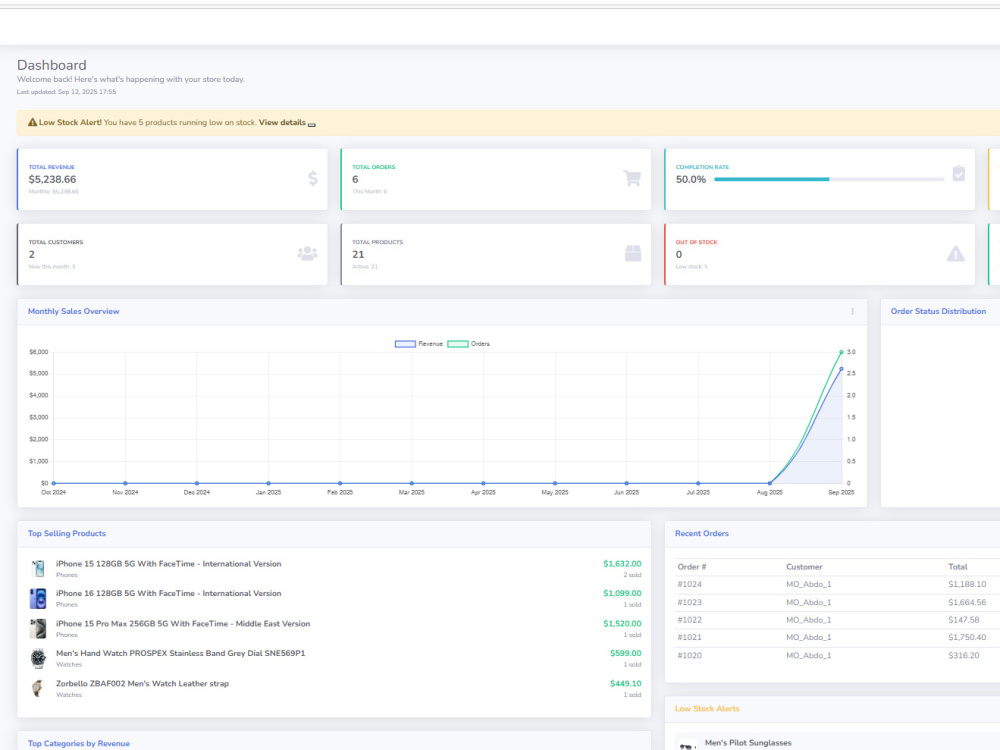Viewport: 1000px width, 750px height.
Task: Click PROSPEX hand watch product thumbnail
Action: pos(38,658)
